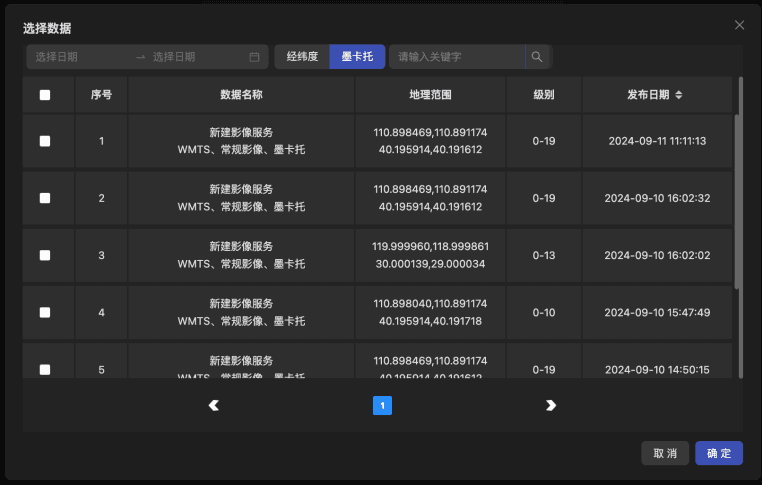Open the calendar icon in date range
This screenshot has width=762, height=485.
tap(254, 57)
